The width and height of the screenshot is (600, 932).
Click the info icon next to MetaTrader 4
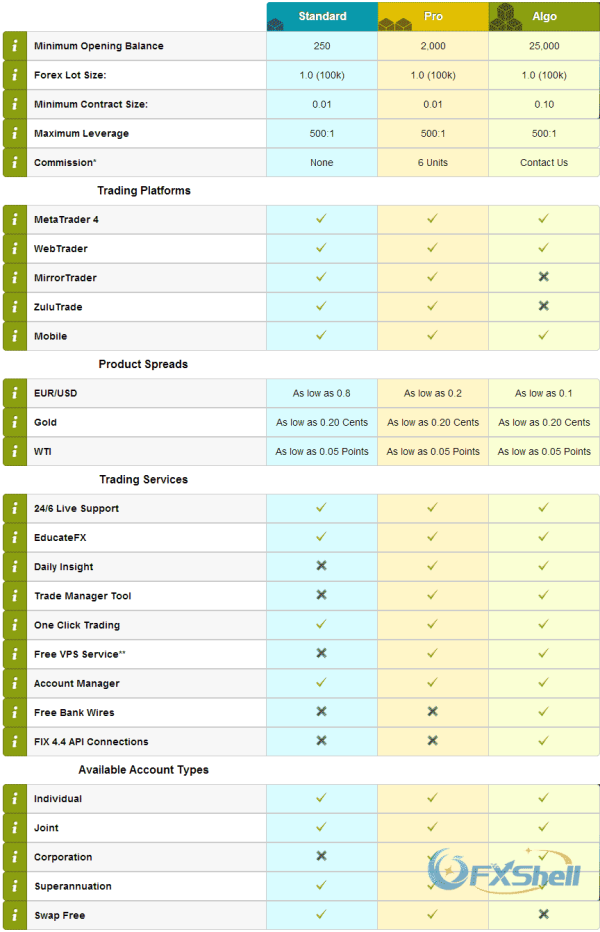(15, 219)
